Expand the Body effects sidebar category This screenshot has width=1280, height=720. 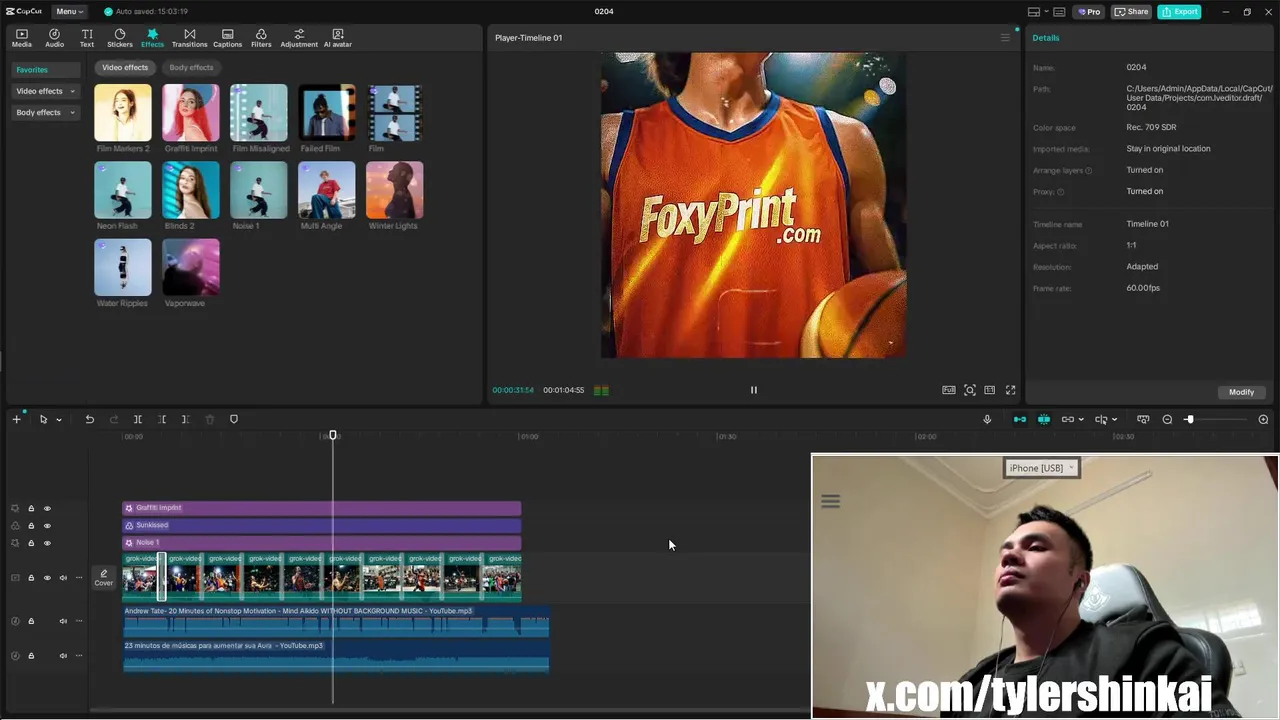click(x=45, y=113)
